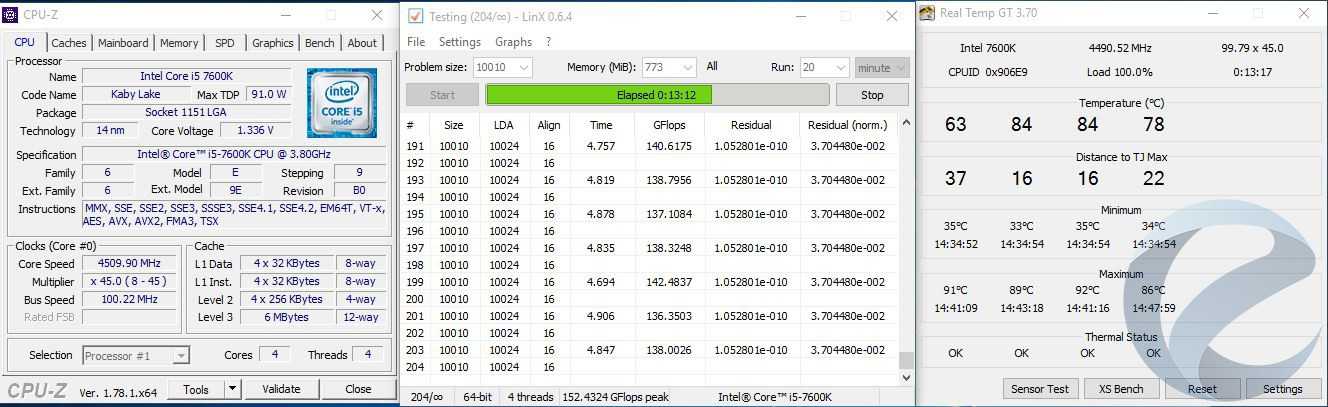Click the CPU-Z title bar app icon
1328x407 pixels.
[x=13, y=15]
